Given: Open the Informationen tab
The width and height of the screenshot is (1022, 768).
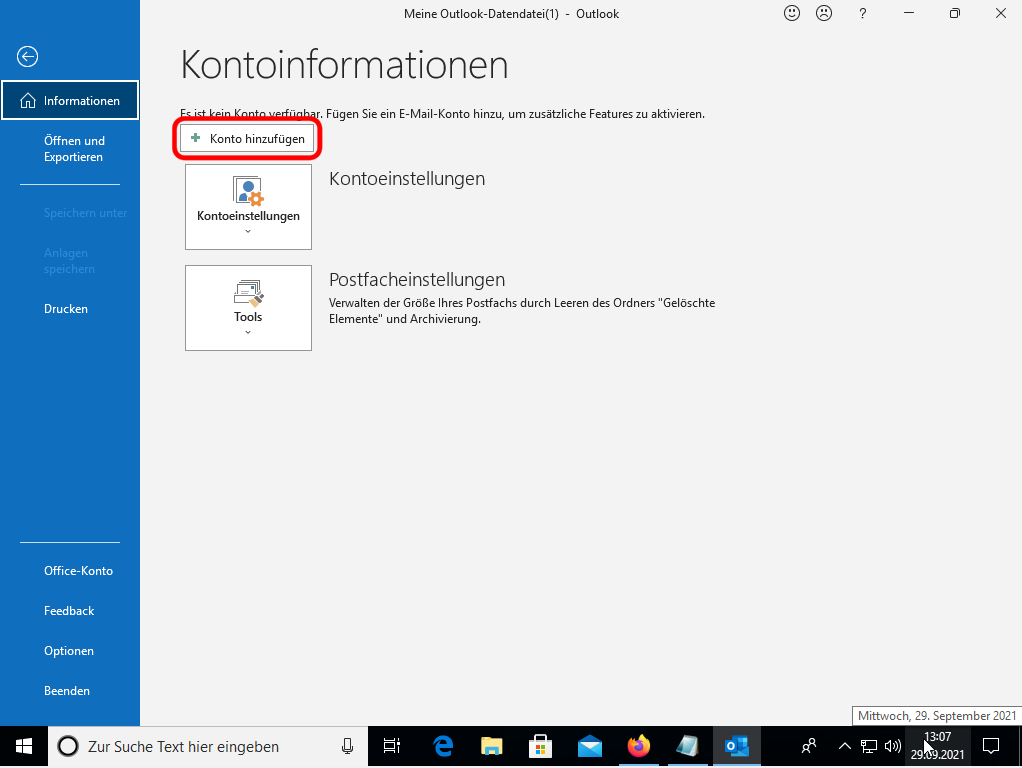Looking at the screenshot, I should click(x=70, y=100).
